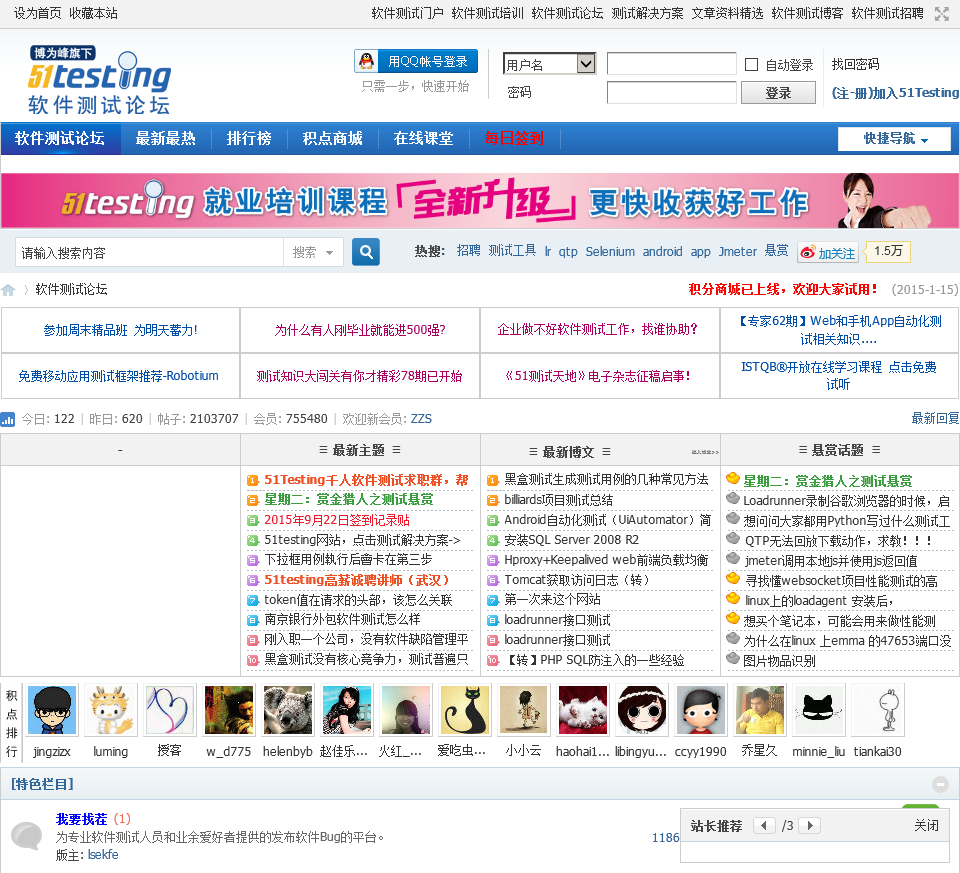
Task: Open 软件测试招聘 top link
Action: click(x=887, y=13)
